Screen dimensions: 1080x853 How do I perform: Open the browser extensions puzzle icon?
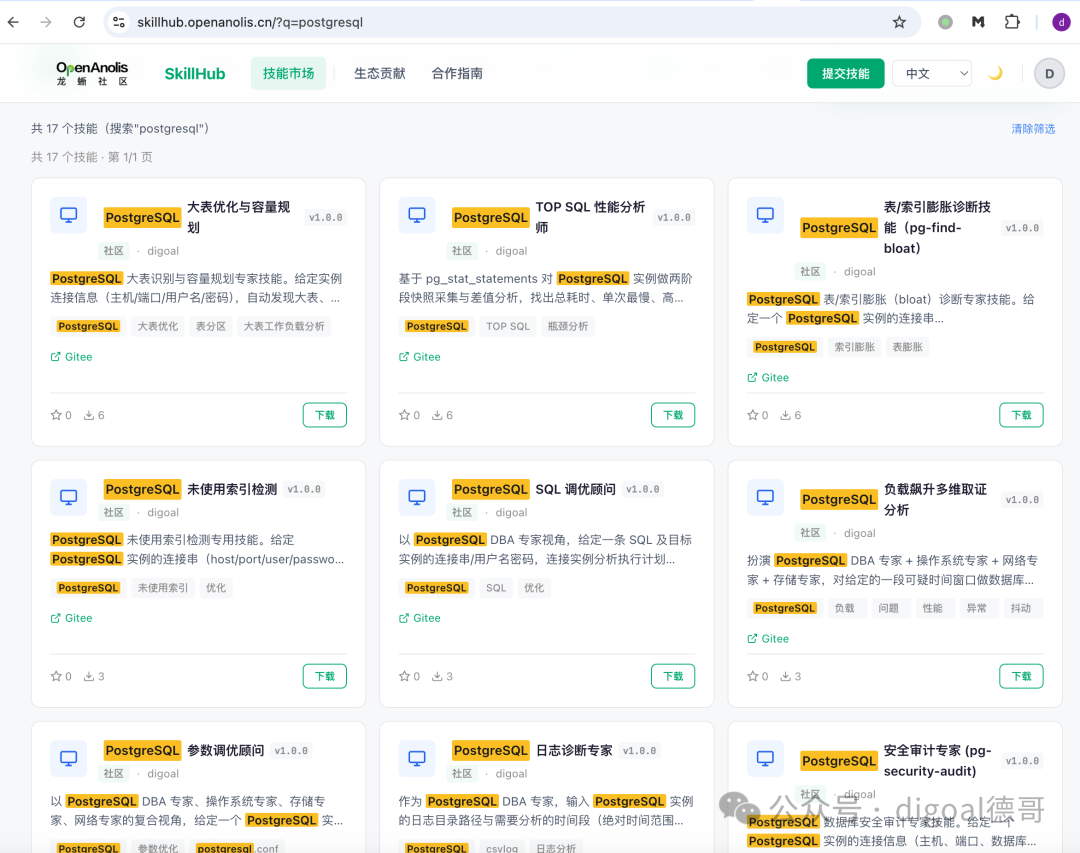[1012, 22]
